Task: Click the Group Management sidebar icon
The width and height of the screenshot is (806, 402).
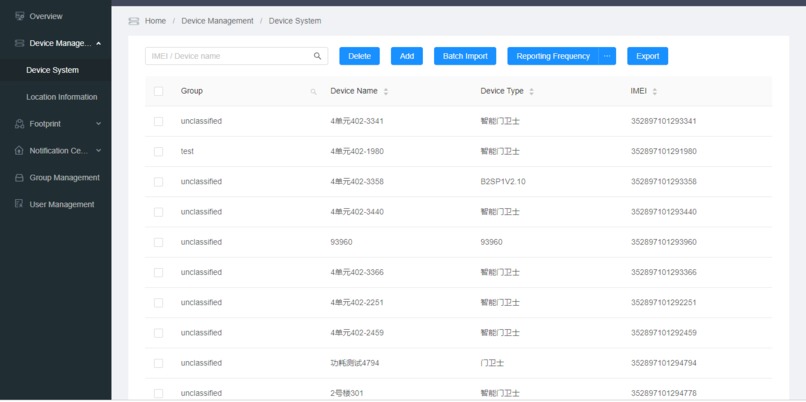Action: [x=20, y=177]
